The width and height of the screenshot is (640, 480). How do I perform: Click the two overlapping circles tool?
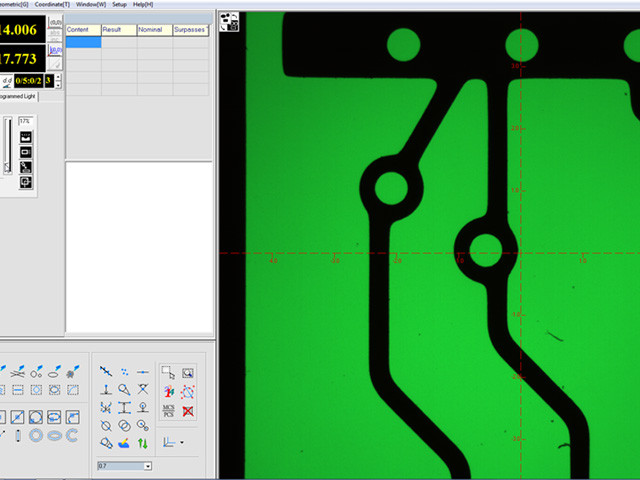[x=124, y=425]
